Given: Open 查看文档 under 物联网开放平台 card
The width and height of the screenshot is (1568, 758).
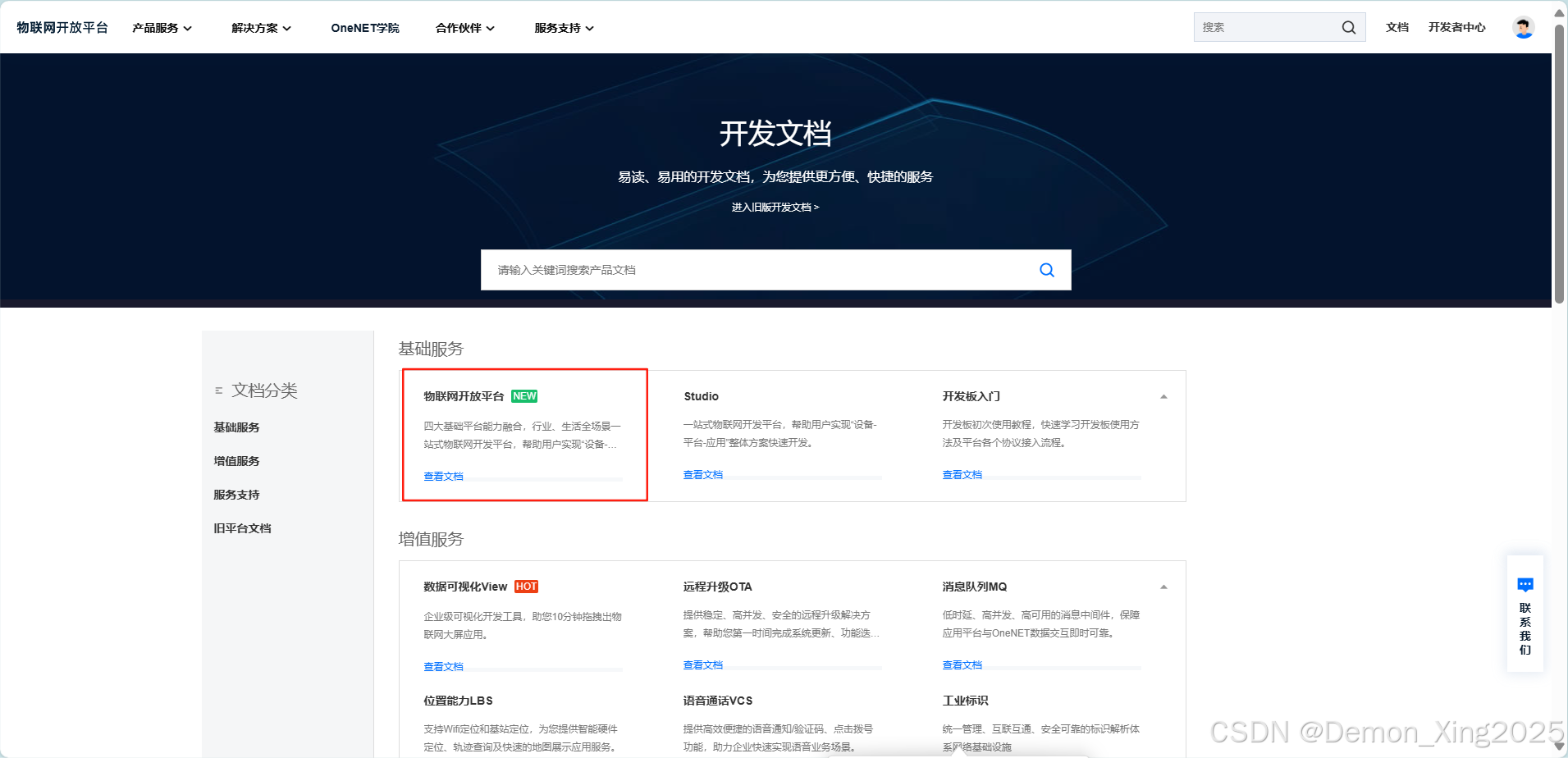Looking at the screenshot, I should pos(443,477).
